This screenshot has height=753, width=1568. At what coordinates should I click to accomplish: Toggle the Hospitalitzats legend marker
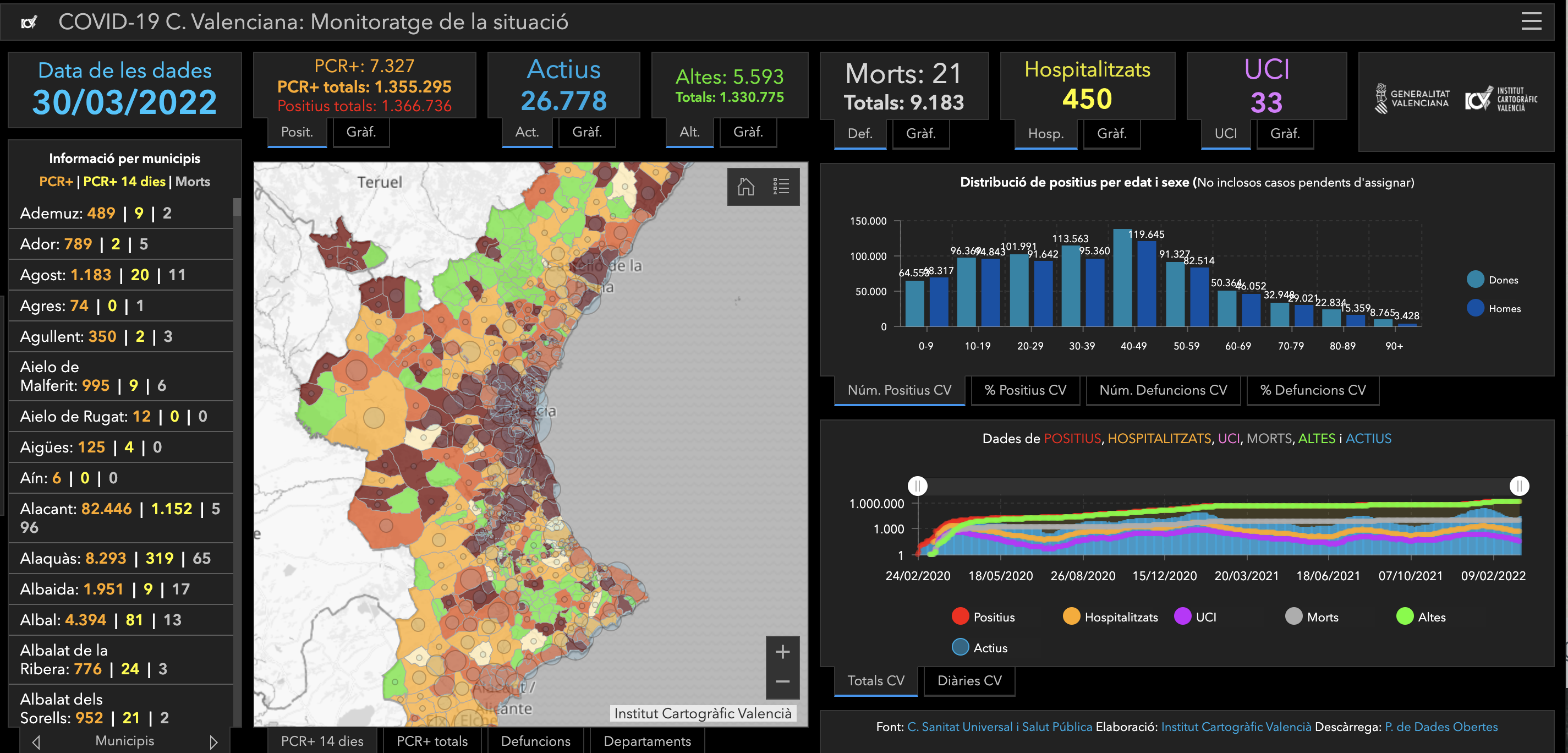pos(1071,616)
